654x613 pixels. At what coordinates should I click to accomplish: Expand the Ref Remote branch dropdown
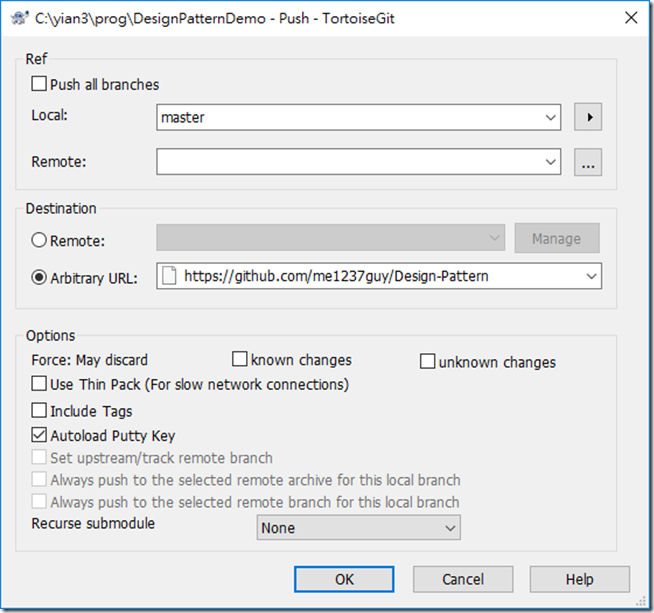tap(550, 162)
